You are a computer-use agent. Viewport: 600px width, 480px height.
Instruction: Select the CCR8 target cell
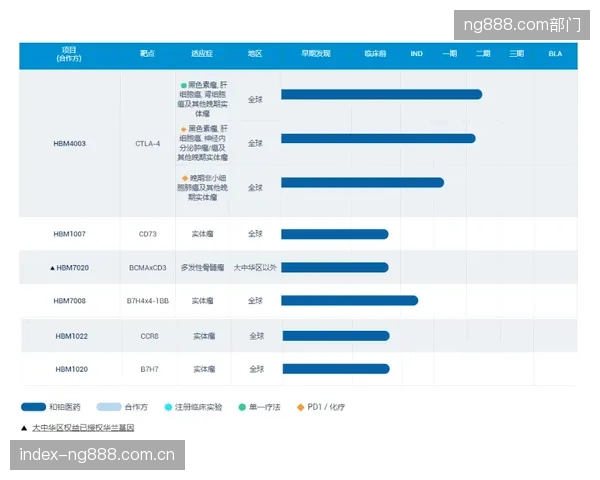[150, 336]
